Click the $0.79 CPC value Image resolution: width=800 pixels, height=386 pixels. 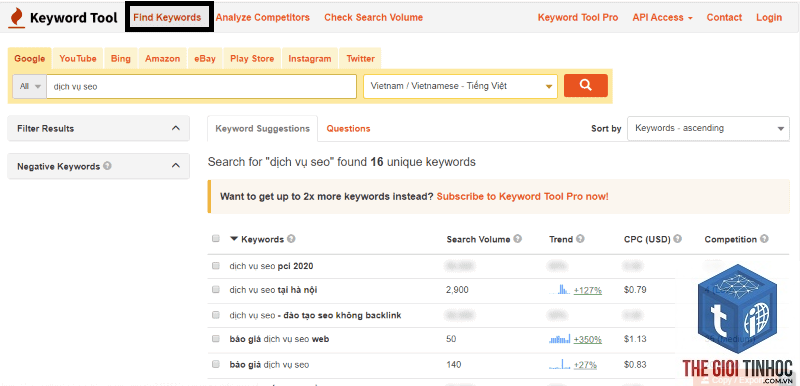click(635, 290)
